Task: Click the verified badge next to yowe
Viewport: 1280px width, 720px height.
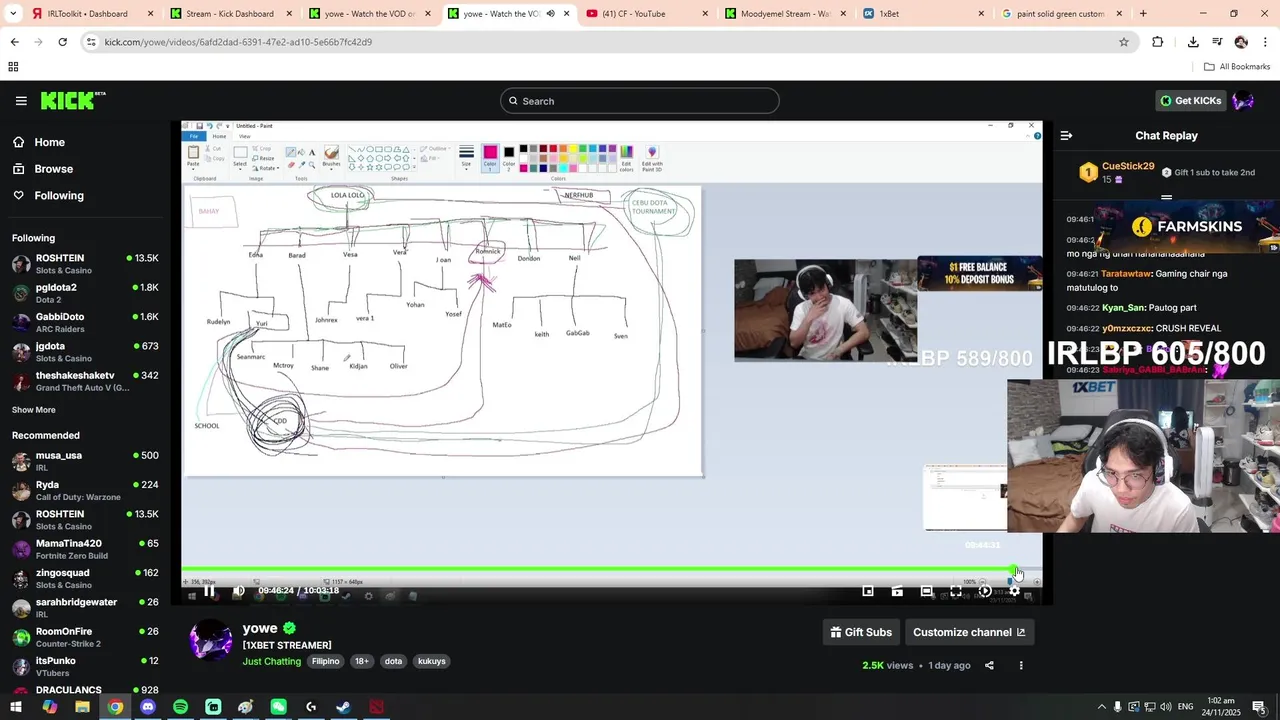Action: (289, 628)
